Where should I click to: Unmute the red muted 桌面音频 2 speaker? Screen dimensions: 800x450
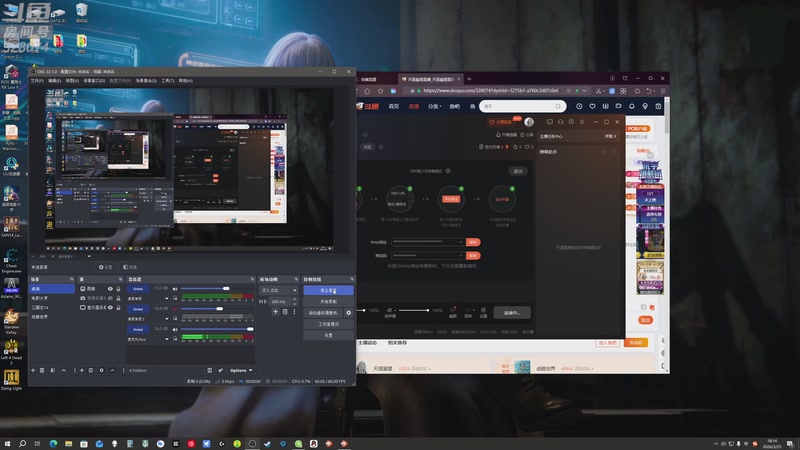175,309
